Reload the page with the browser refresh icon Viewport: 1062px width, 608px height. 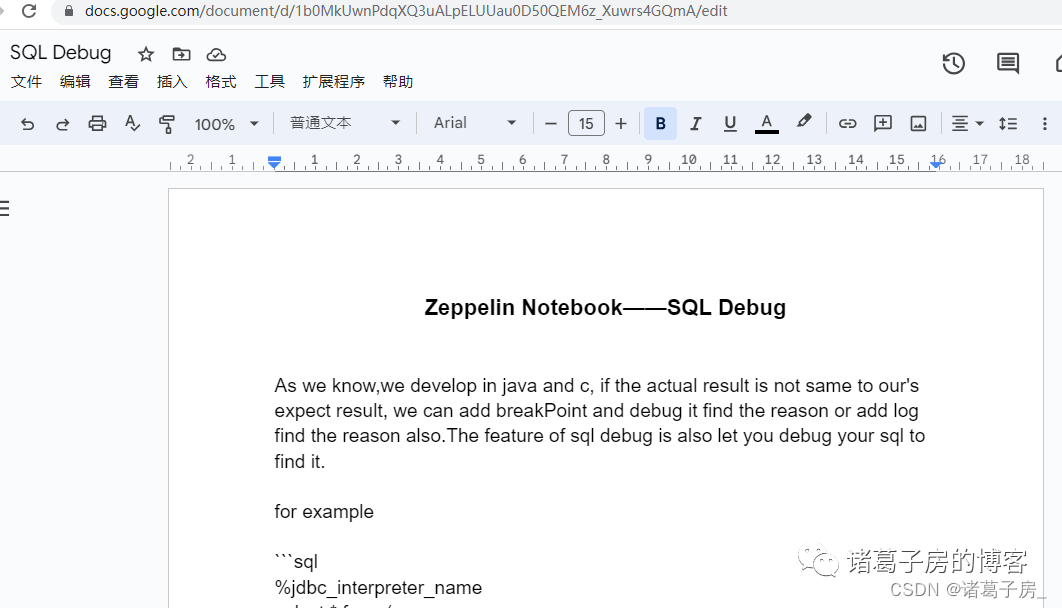(x=28, y=11)
